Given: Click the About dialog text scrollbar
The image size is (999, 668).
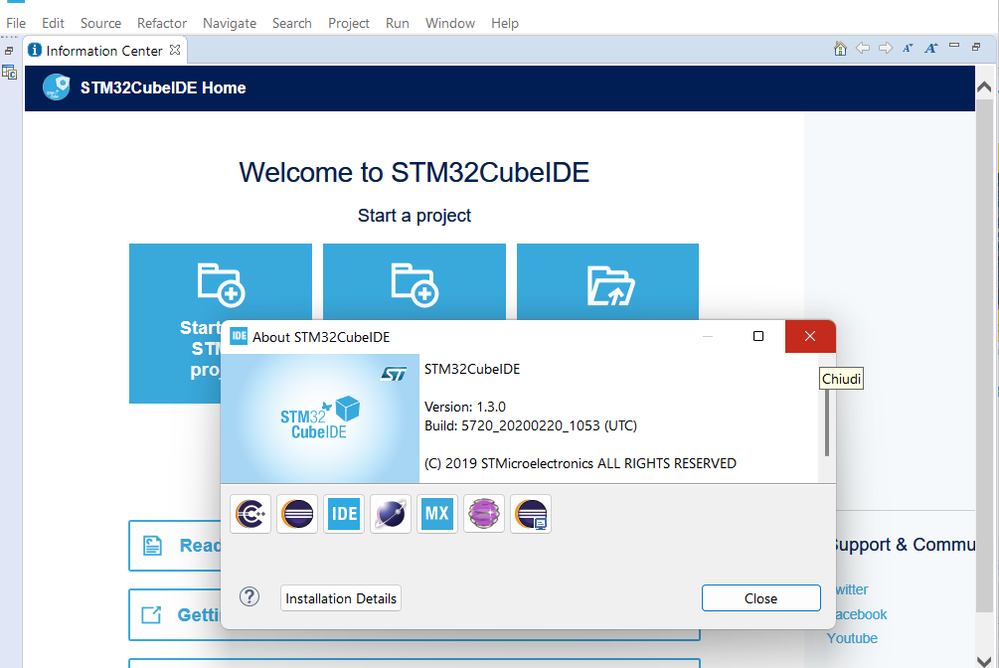Looking at the screenshot, I should (827, 423).
